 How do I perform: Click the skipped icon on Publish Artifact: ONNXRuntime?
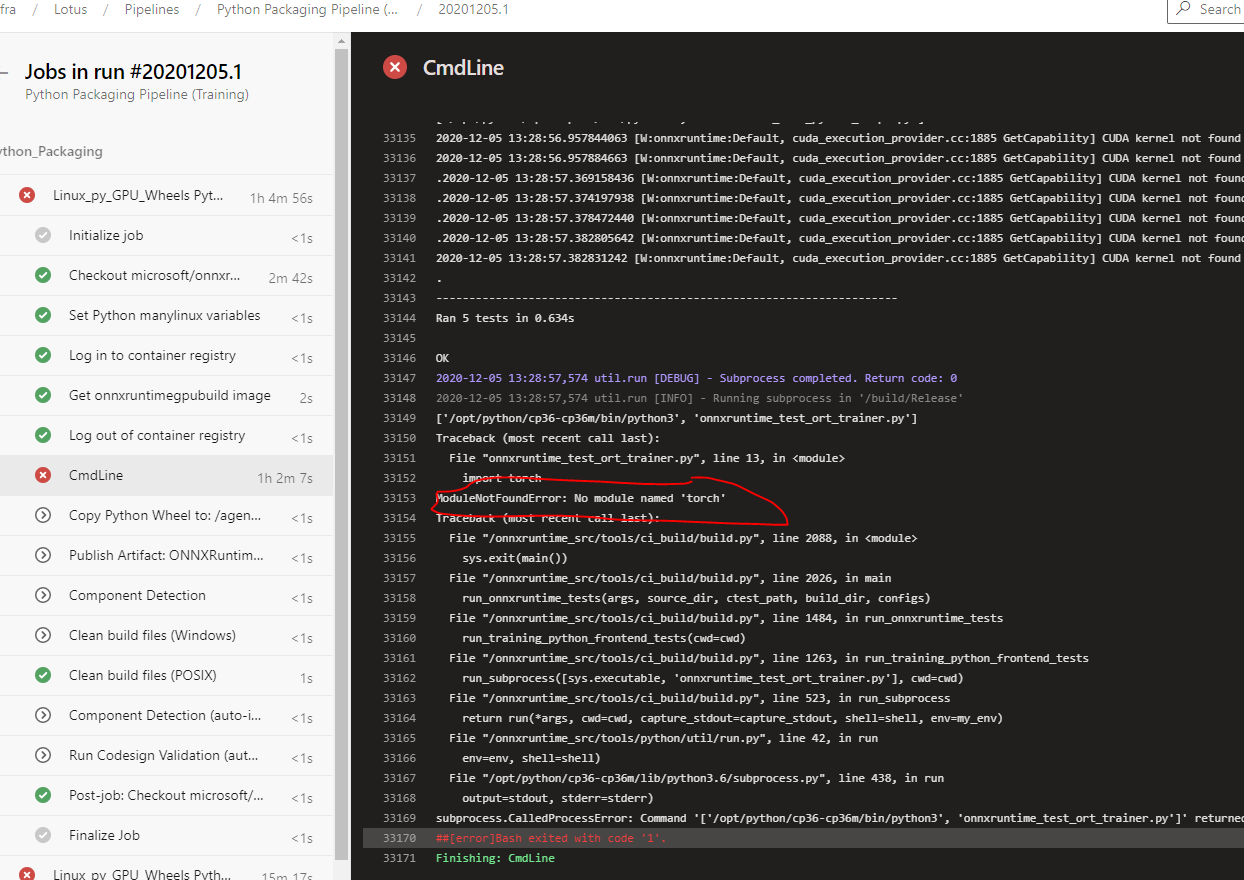tap(42, 555)
